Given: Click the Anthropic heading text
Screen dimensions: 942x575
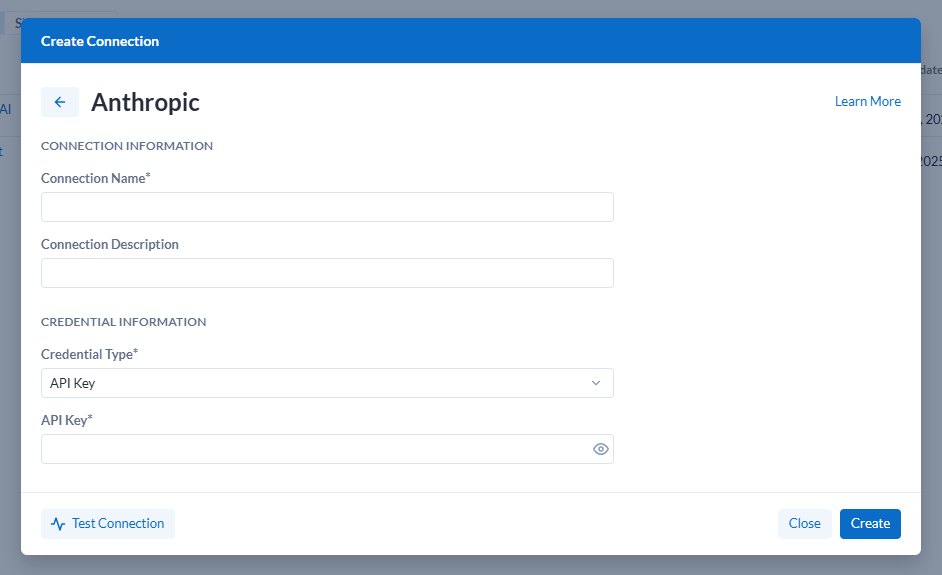Looking at the screenshot, I should coord(145,102).
